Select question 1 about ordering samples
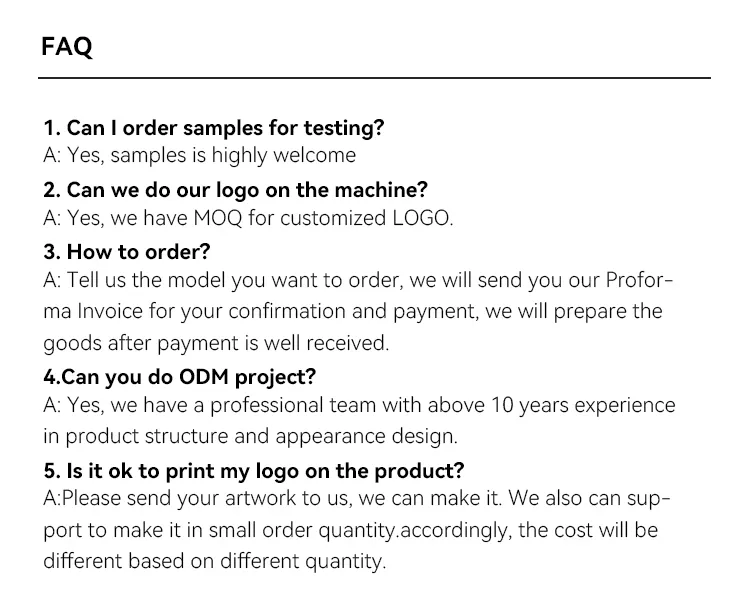 click(x=213, y=128)
